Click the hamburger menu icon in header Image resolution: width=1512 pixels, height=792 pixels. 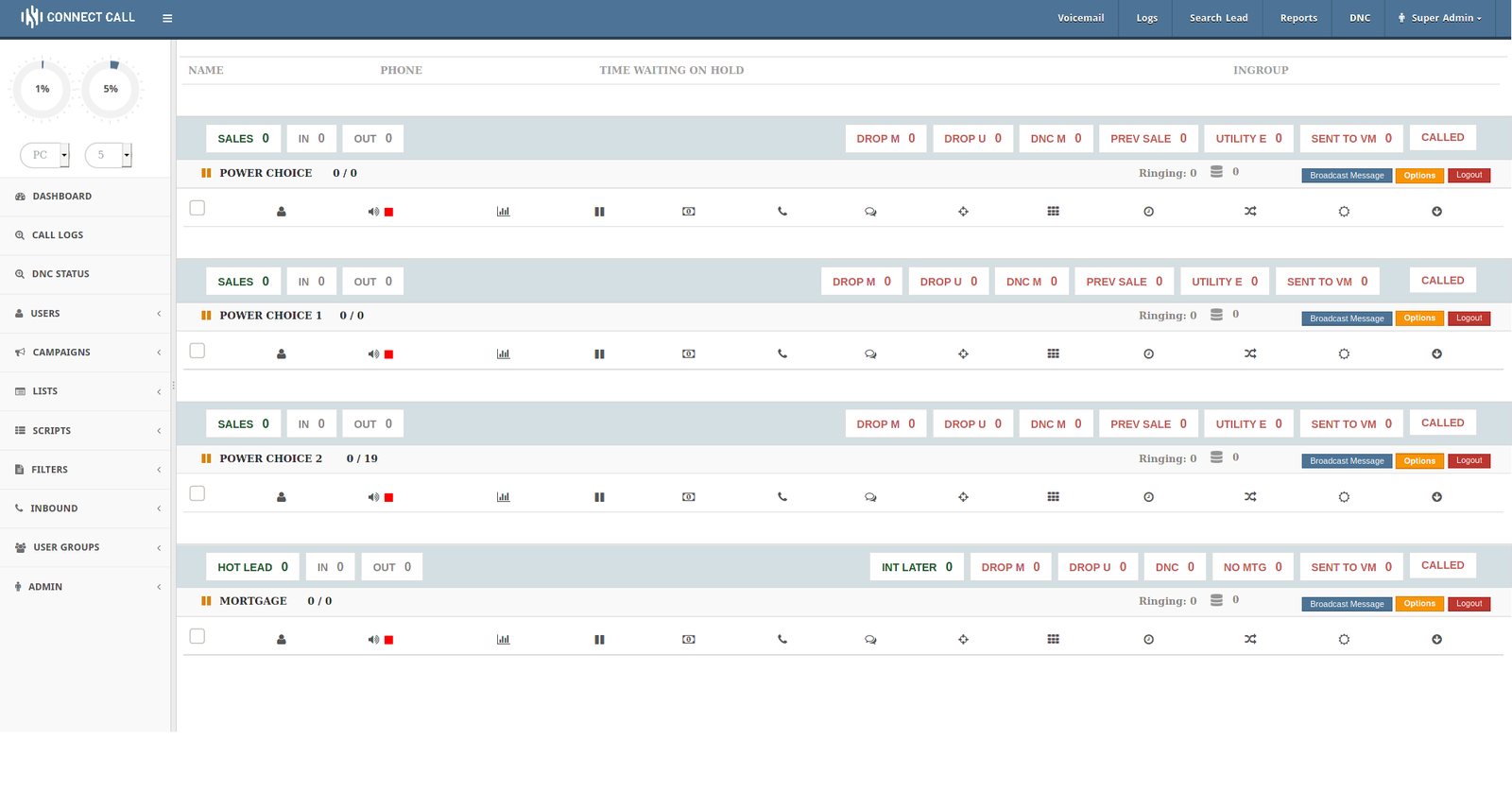click(167, 18)
